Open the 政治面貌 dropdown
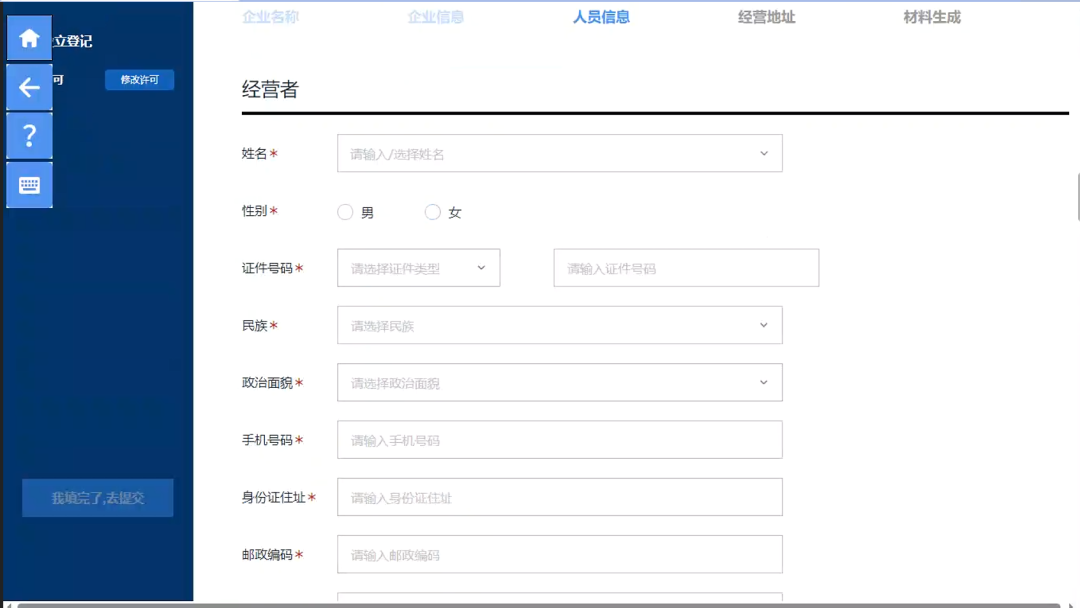The image size is (1080, 608). pos(559,382)
